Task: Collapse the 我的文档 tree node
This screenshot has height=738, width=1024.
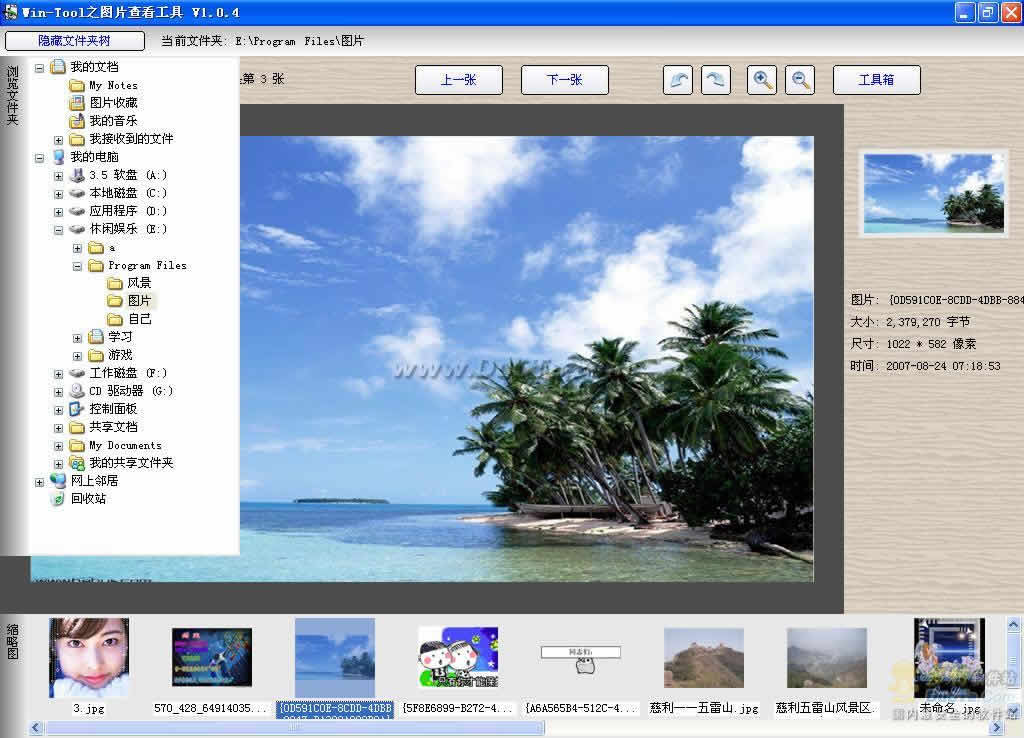Action: click(40, 67)
